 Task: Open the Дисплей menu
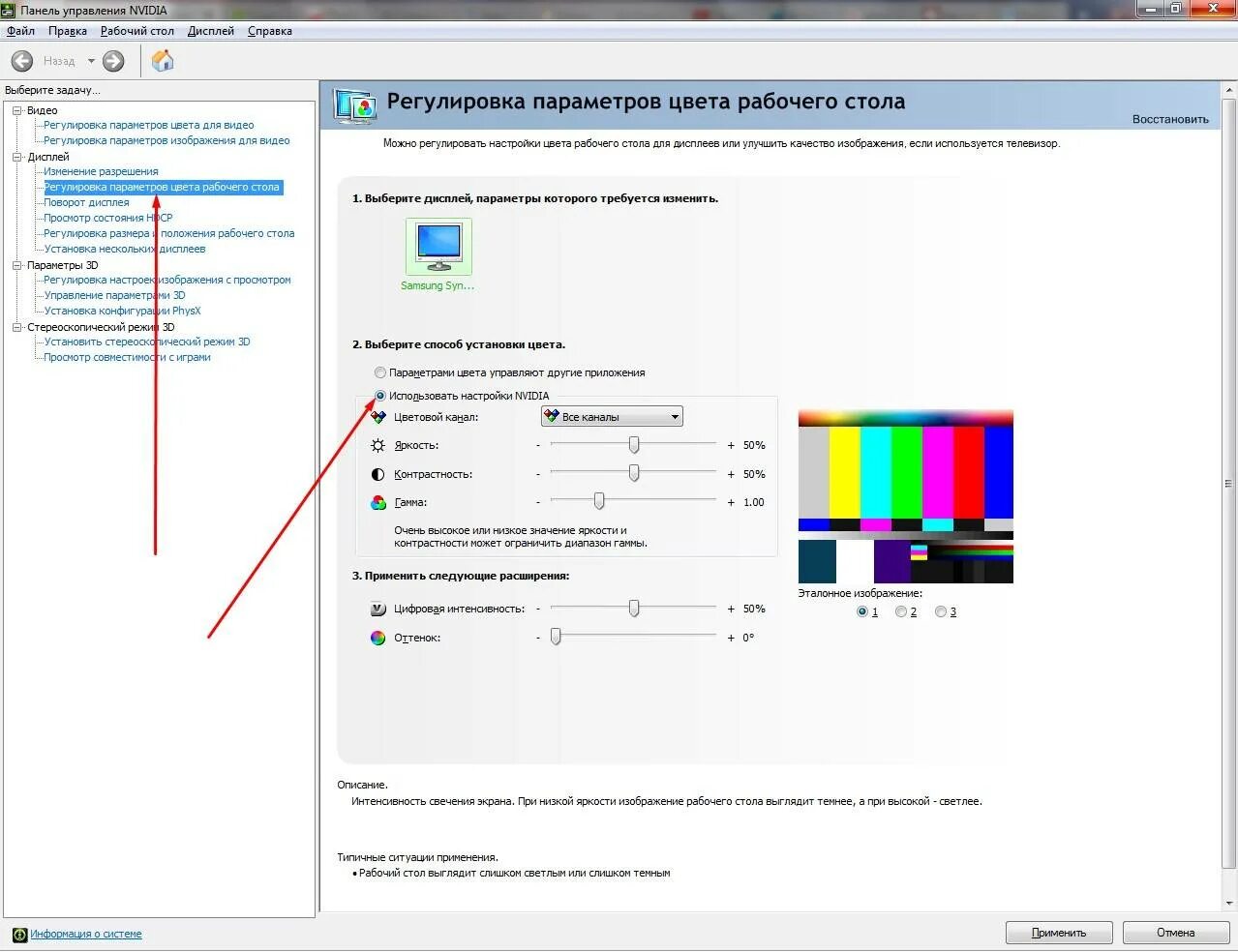tap(211, 31)
